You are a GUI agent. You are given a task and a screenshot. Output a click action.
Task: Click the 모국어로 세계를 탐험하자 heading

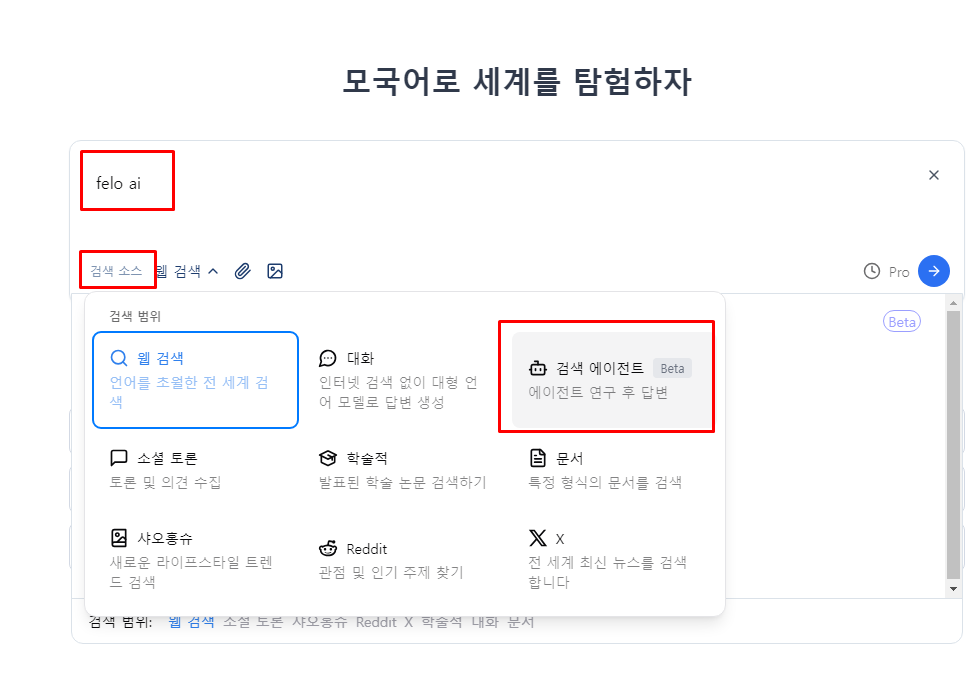tap(516, 81)
